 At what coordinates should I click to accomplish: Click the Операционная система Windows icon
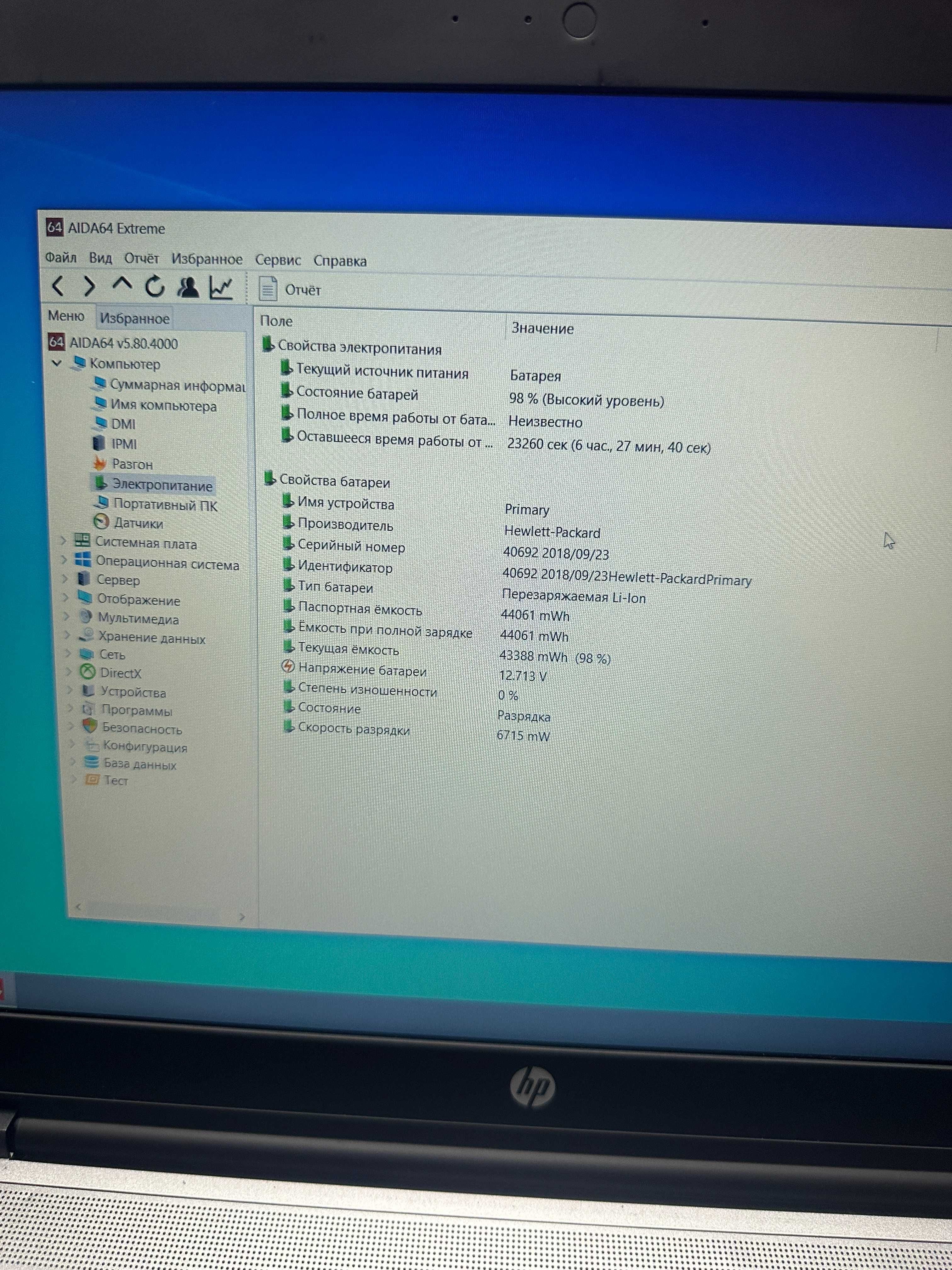click(x=83, y=559)
